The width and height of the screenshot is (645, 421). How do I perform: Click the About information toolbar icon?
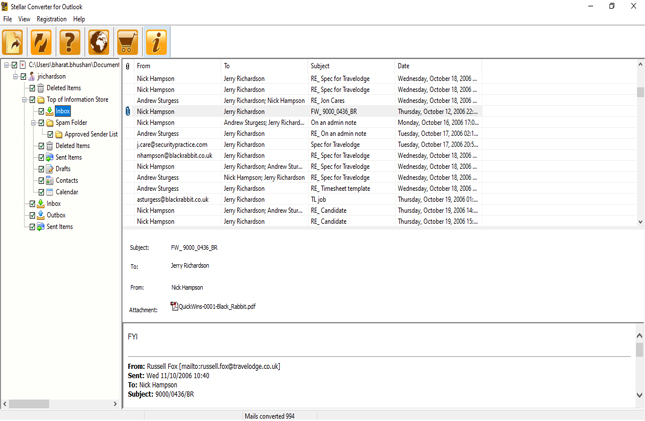pyautogui.click(x=156, y=42)
